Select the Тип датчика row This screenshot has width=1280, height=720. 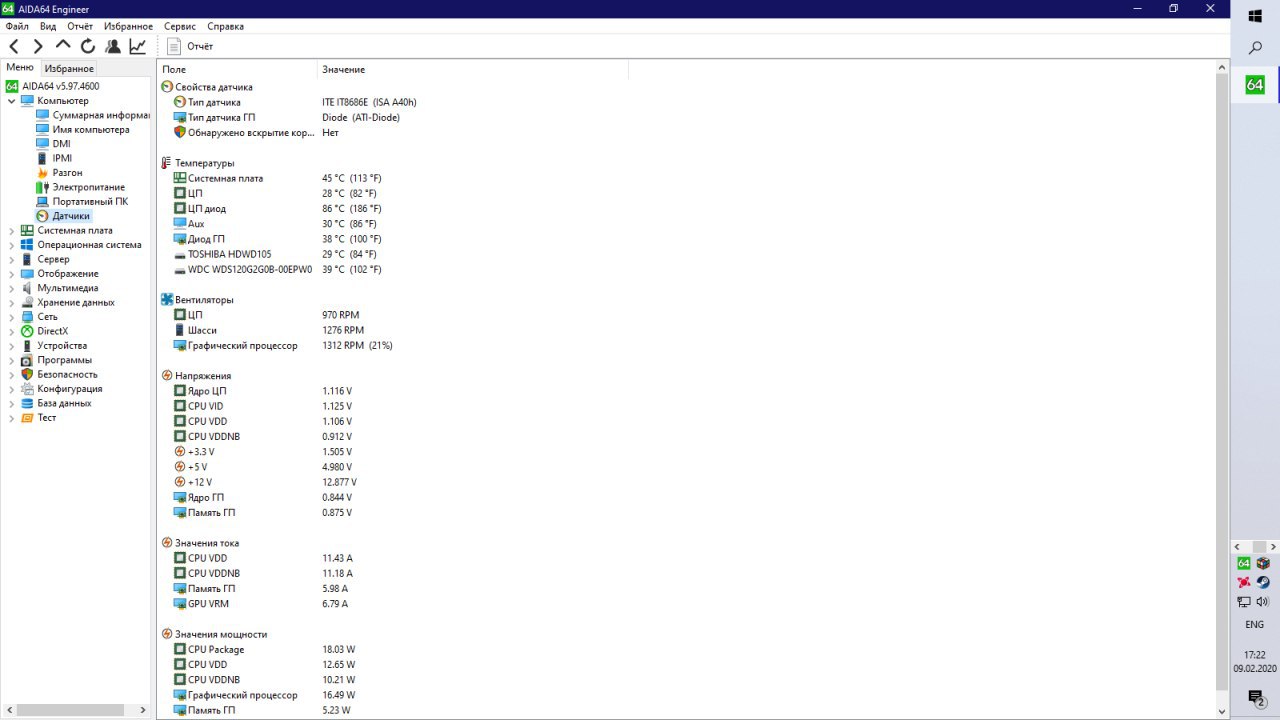click(x=295, y=102)
